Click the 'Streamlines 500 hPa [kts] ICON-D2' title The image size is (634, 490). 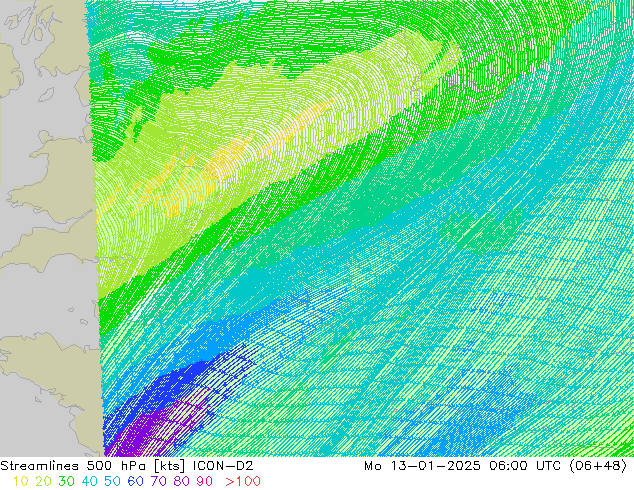click(127, 466)
